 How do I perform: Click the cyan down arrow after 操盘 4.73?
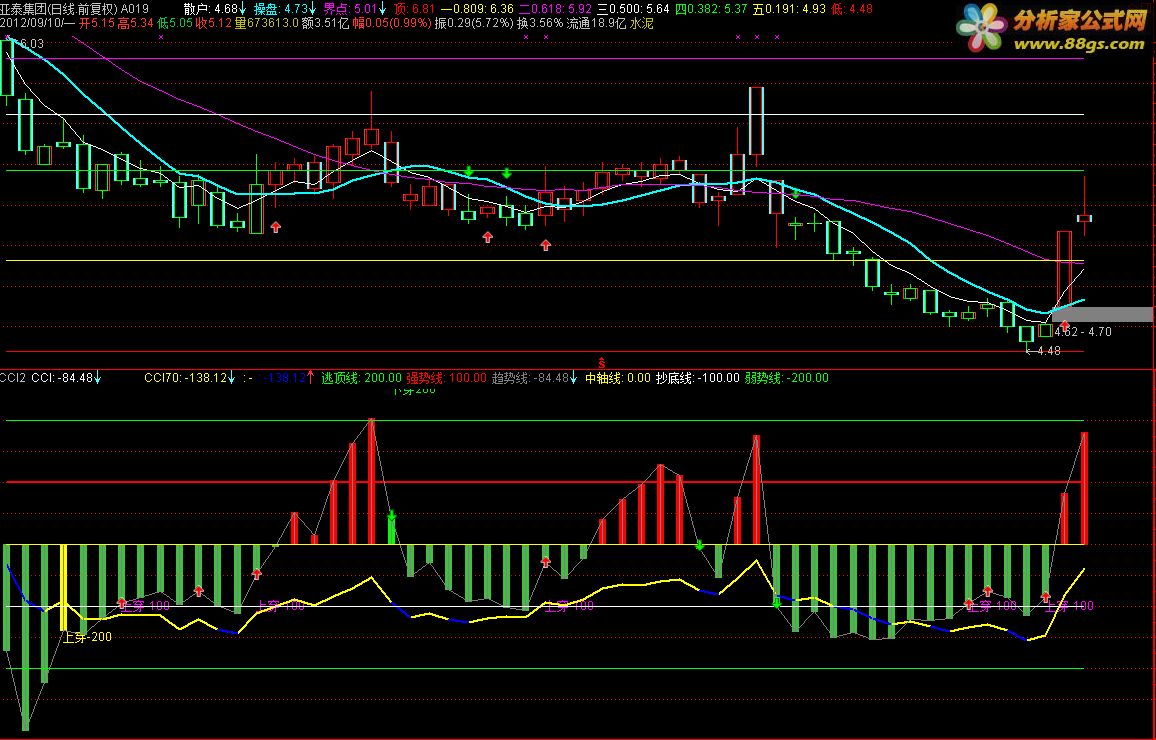click(x=313, y=9)
